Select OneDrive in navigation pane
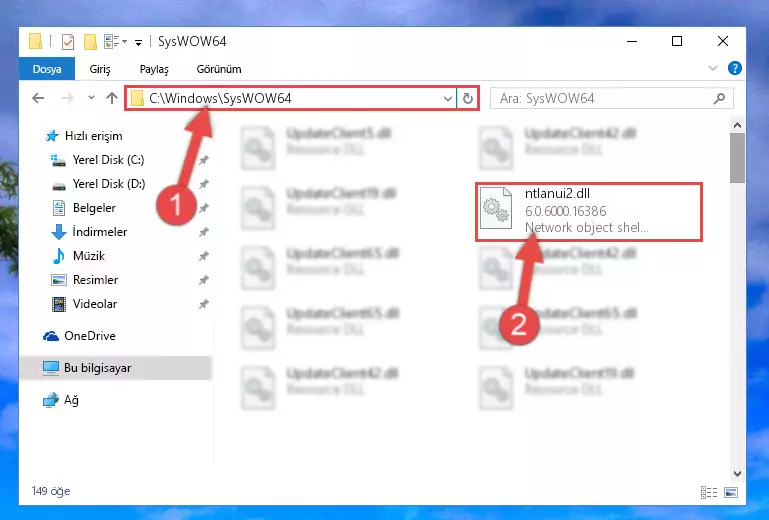769x520 pixels. coord(79,336)
